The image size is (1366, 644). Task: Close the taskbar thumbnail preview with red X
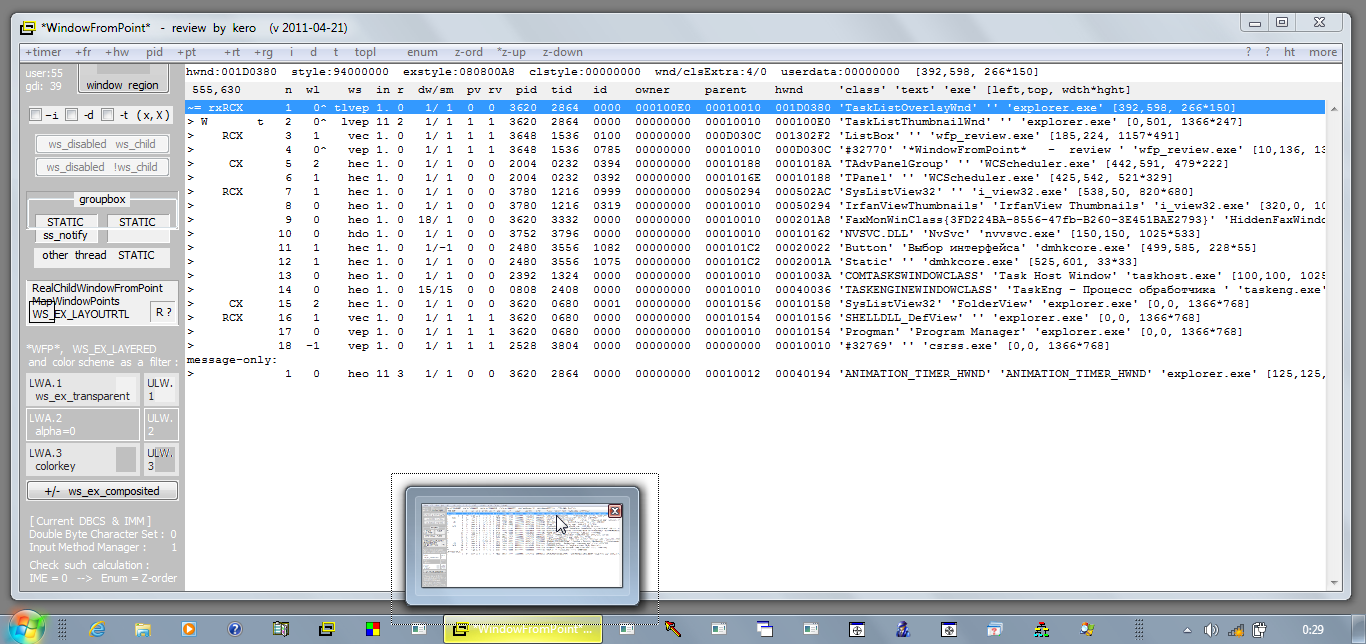(615, 511)
